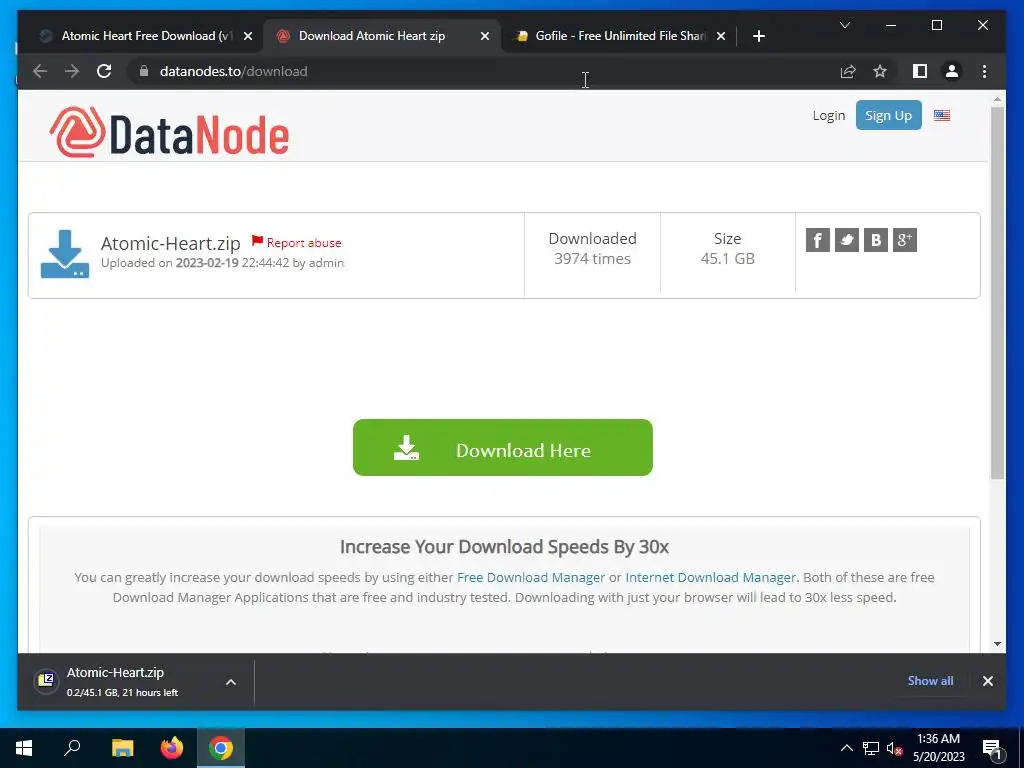Screen dimensions: 1024x768
Task: Click the Report abuse link
Action: 296,242
